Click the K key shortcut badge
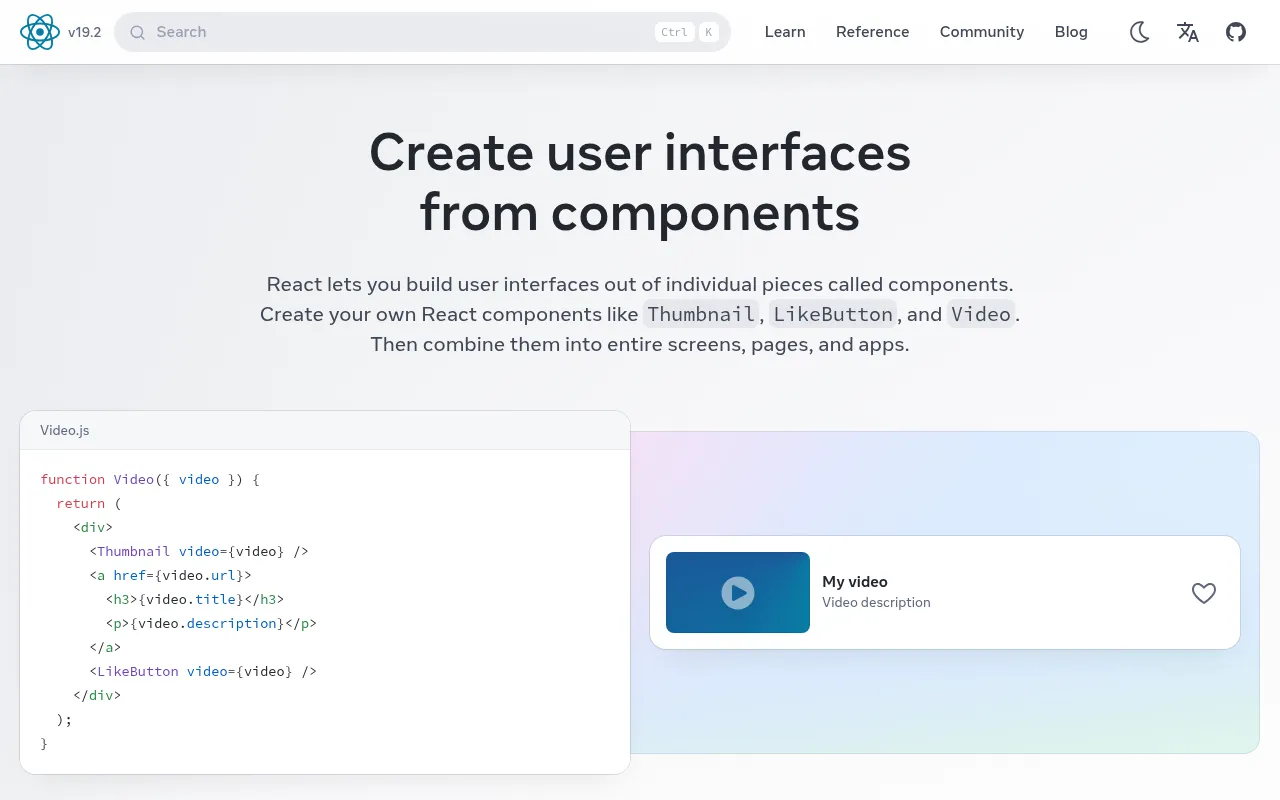1280x800 pixels. click(x=709, y=32)
